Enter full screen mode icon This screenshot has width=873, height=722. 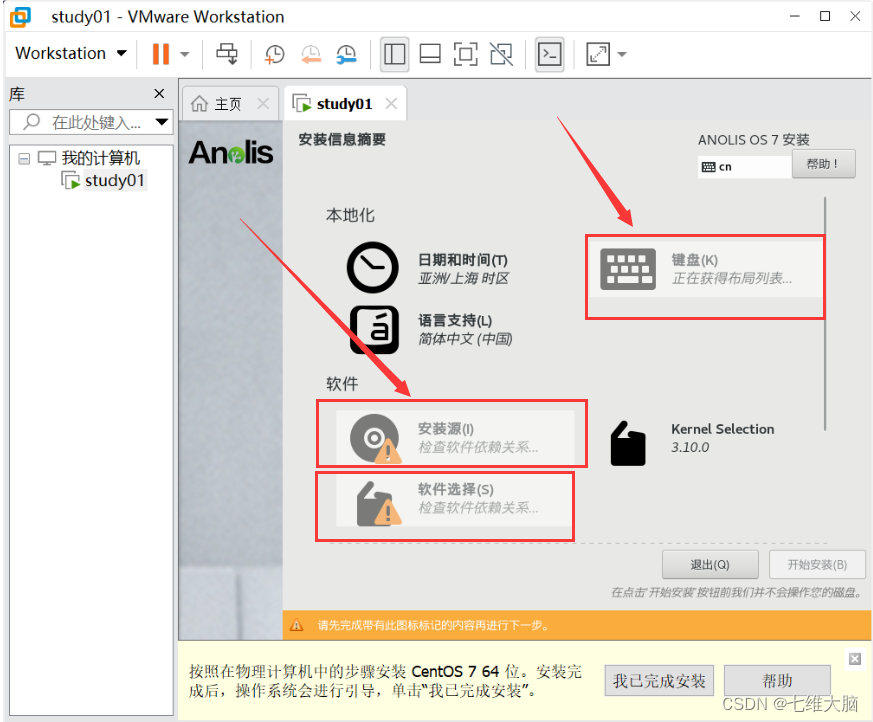[x=465, y=55]
